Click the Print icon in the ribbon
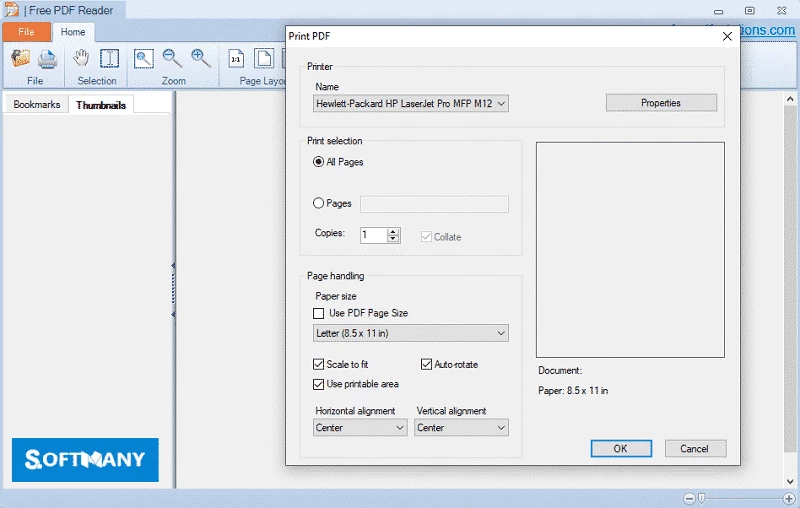 pos(47,59)
